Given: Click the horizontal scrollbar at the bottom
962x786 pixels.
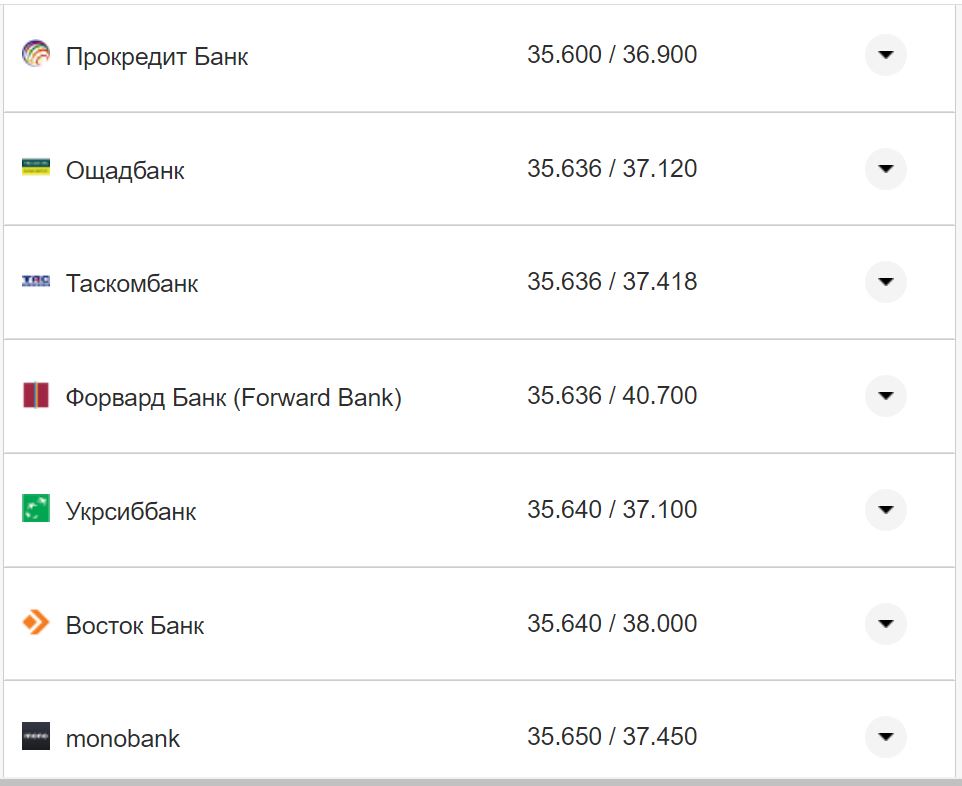Looking at the screenshot, I should 481,782.
